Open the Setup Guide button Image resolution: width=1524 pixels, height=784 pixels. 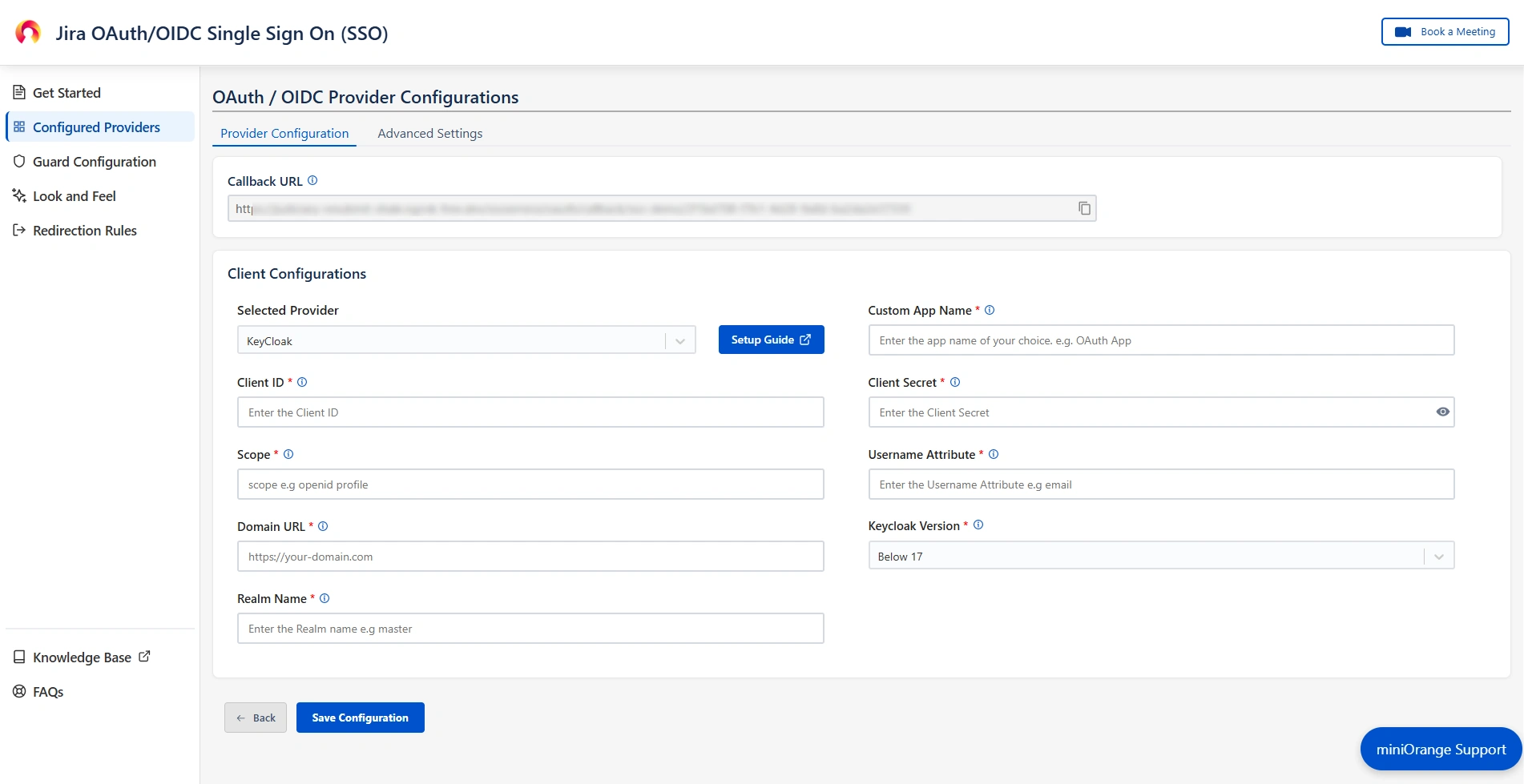(771, 340)
